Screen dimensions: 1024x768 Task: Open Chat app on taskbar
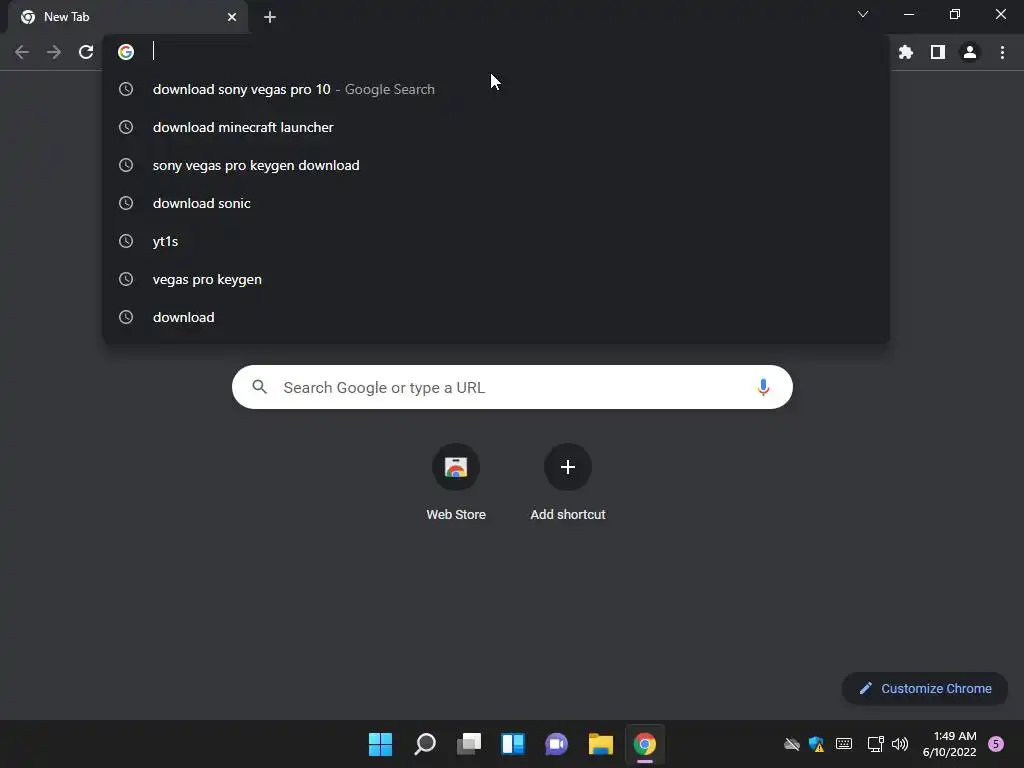point(556,744)
